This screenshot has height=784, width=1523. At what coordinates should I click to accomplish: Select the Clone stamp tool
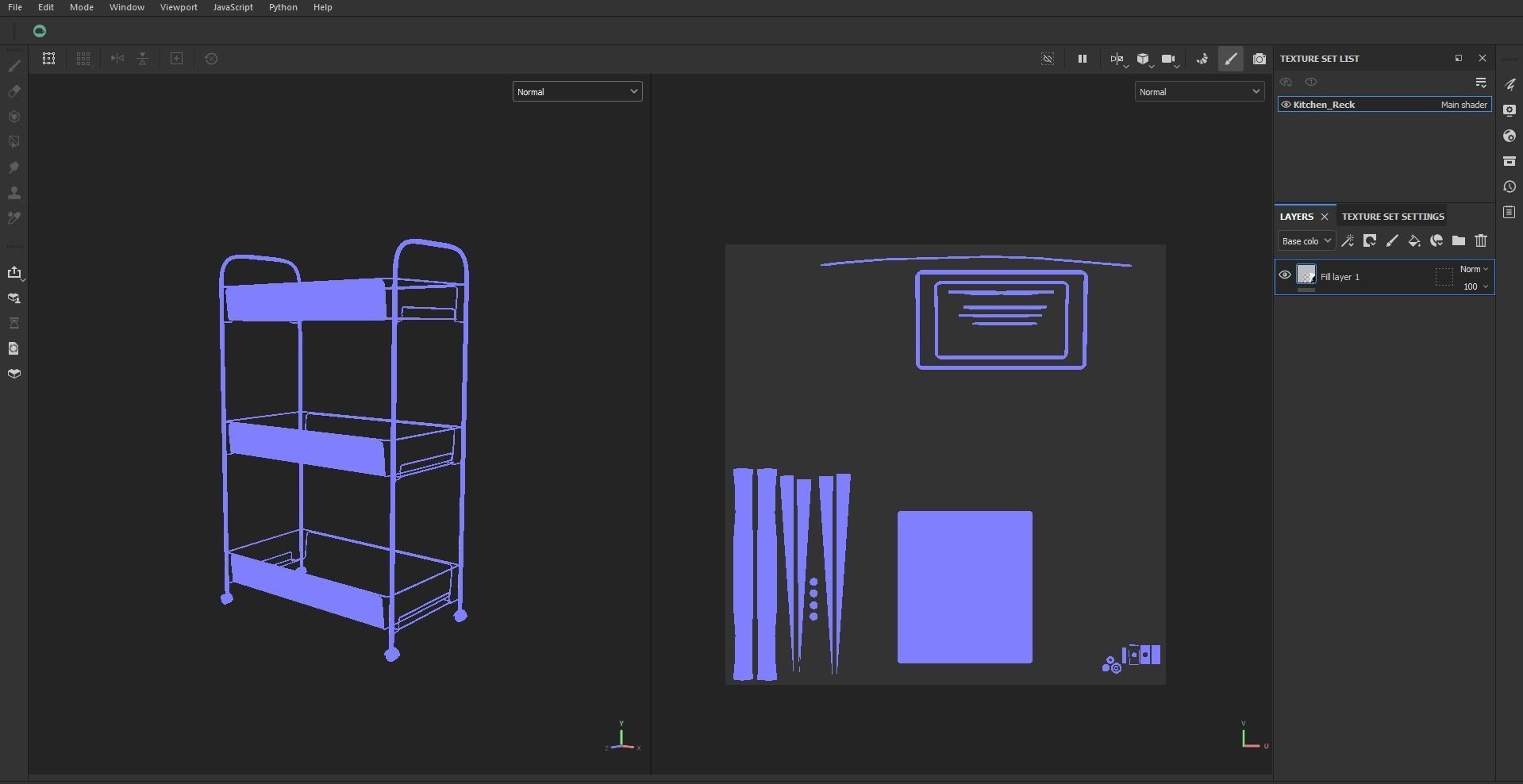[x=13, y=194]
